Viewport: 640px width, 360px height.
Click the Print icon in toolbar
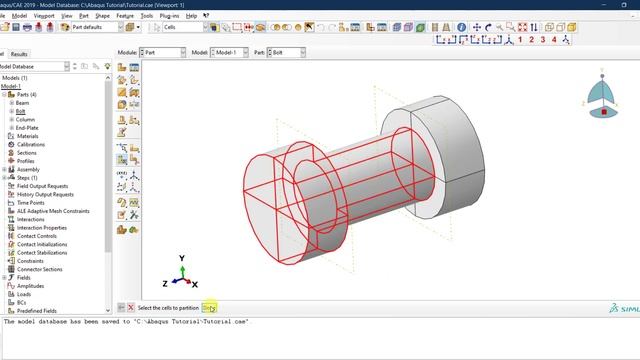point(27,27)
